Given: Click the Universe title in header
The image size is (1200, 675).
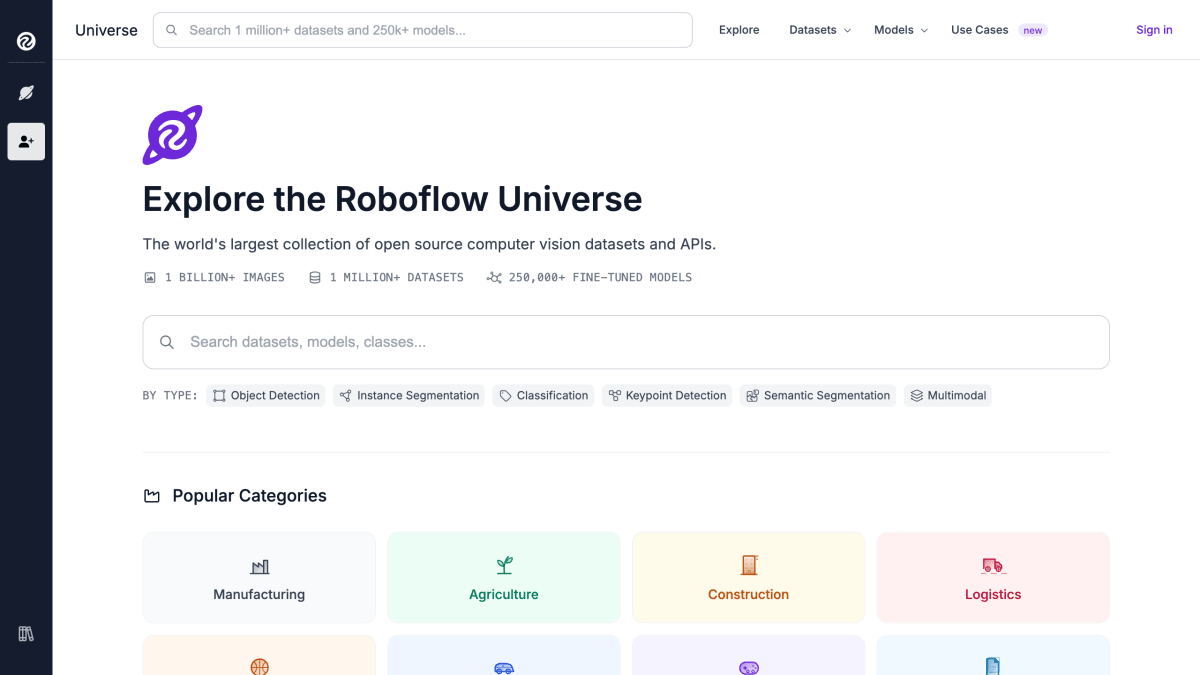Looking at the screenshot, I should pos(106,30).
